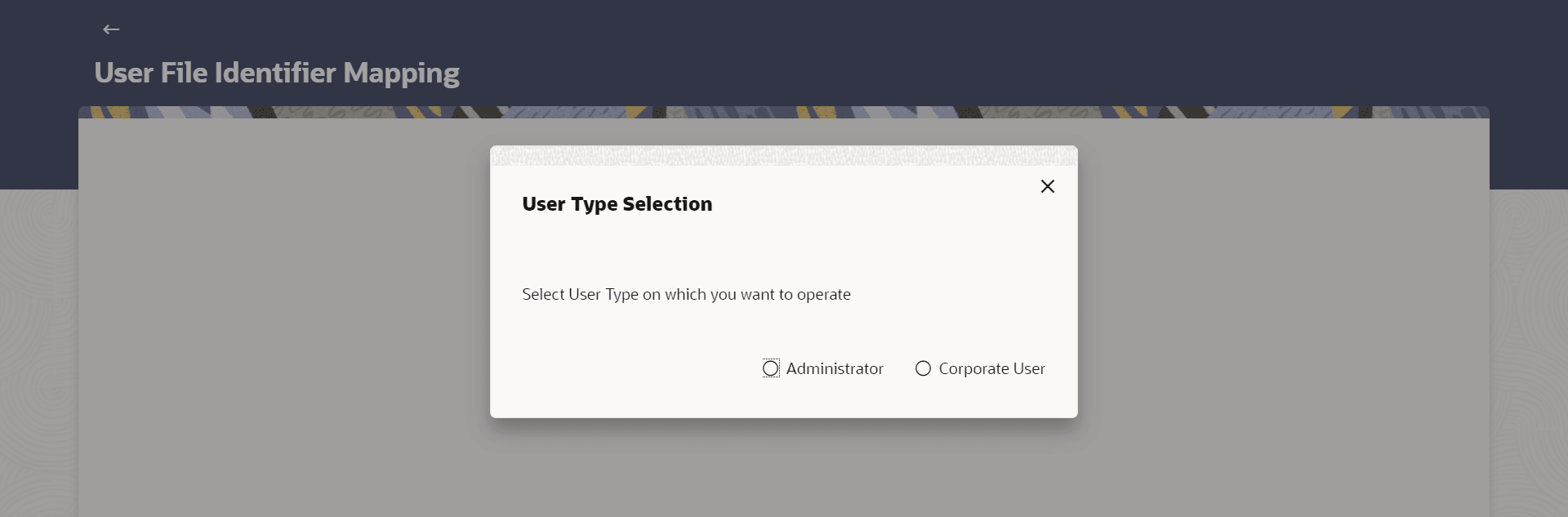
Task: Close the User Type Selection dialog
Action: [1047, 186]
